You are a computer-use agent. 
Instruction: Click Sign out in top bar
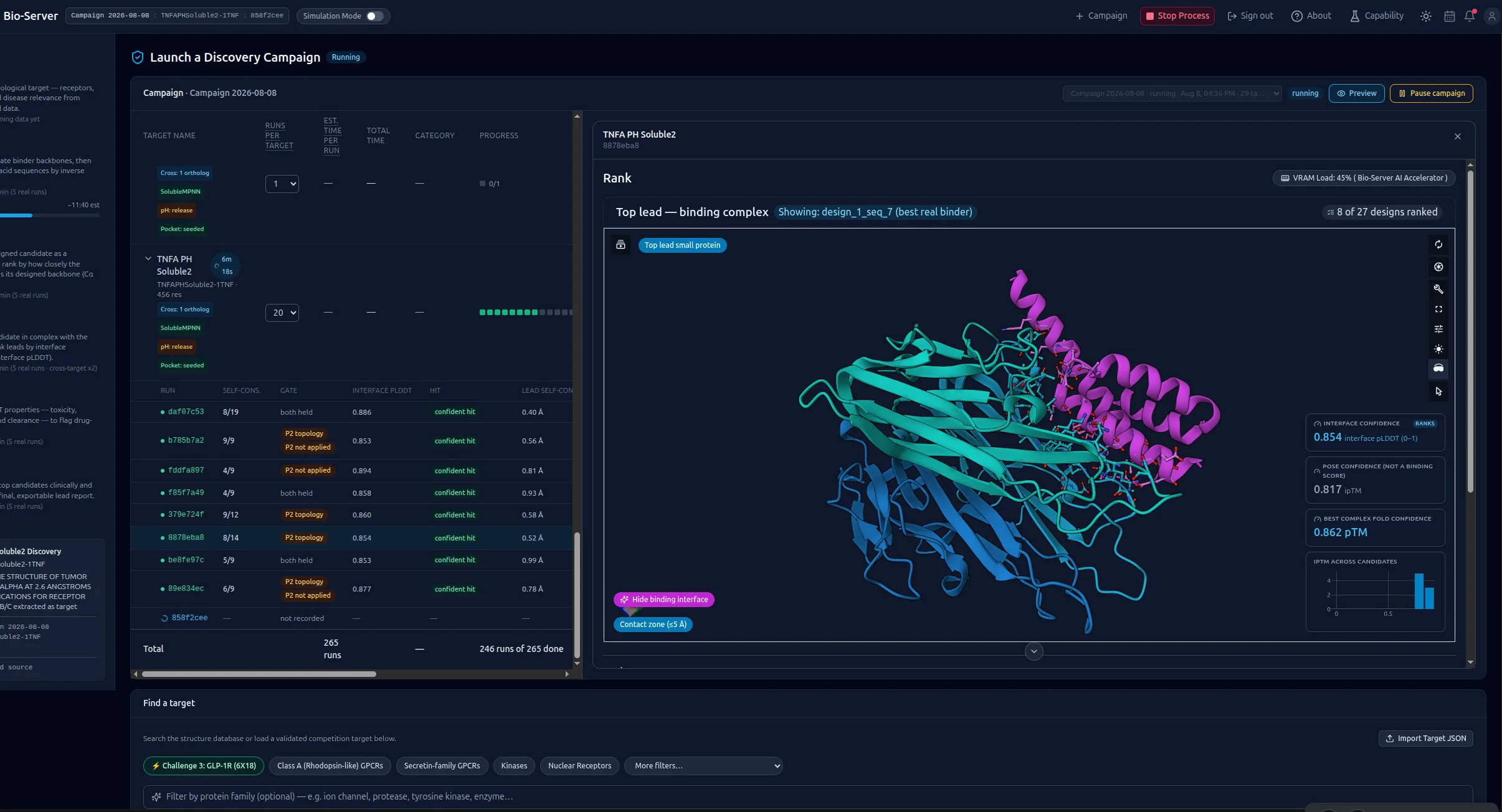point(1250,16)
